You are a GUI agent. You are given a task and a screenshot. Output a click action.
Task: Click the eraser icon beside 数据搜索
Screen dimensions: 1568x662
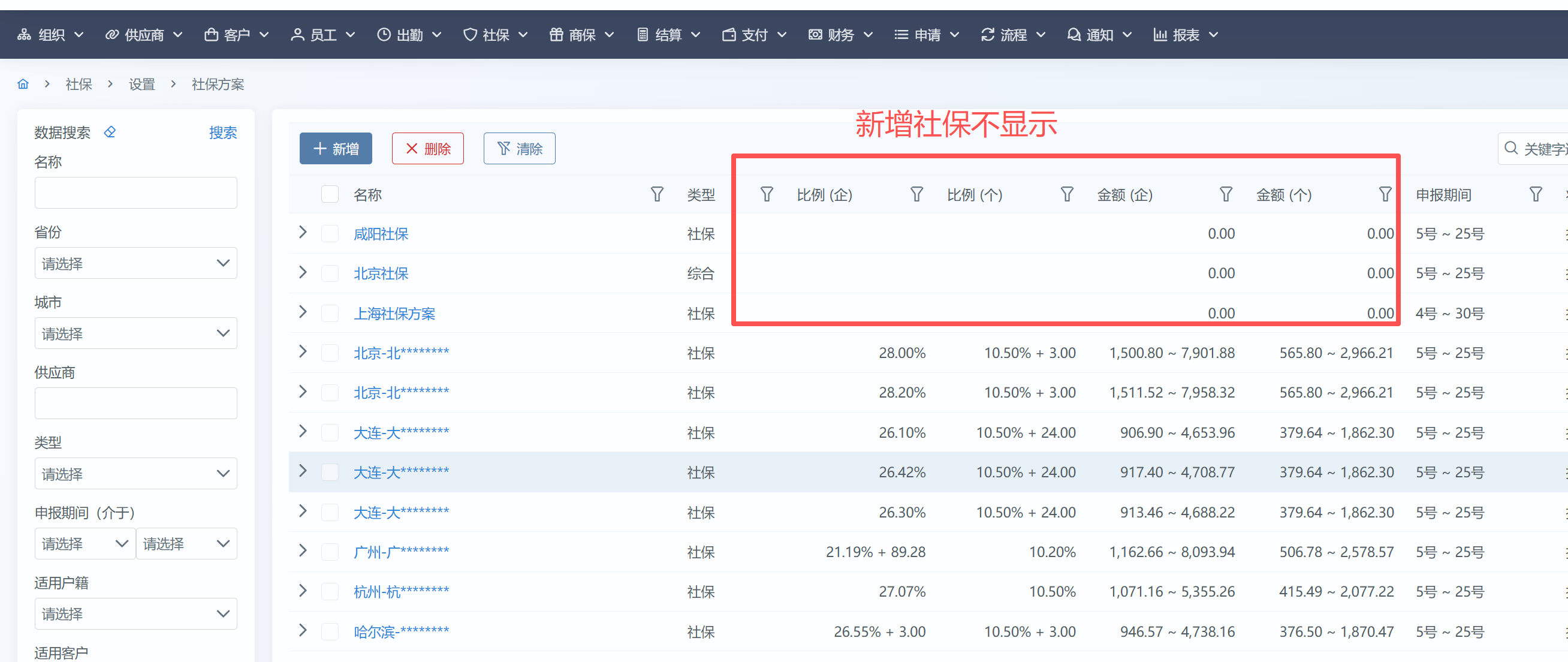click(110, 132)
